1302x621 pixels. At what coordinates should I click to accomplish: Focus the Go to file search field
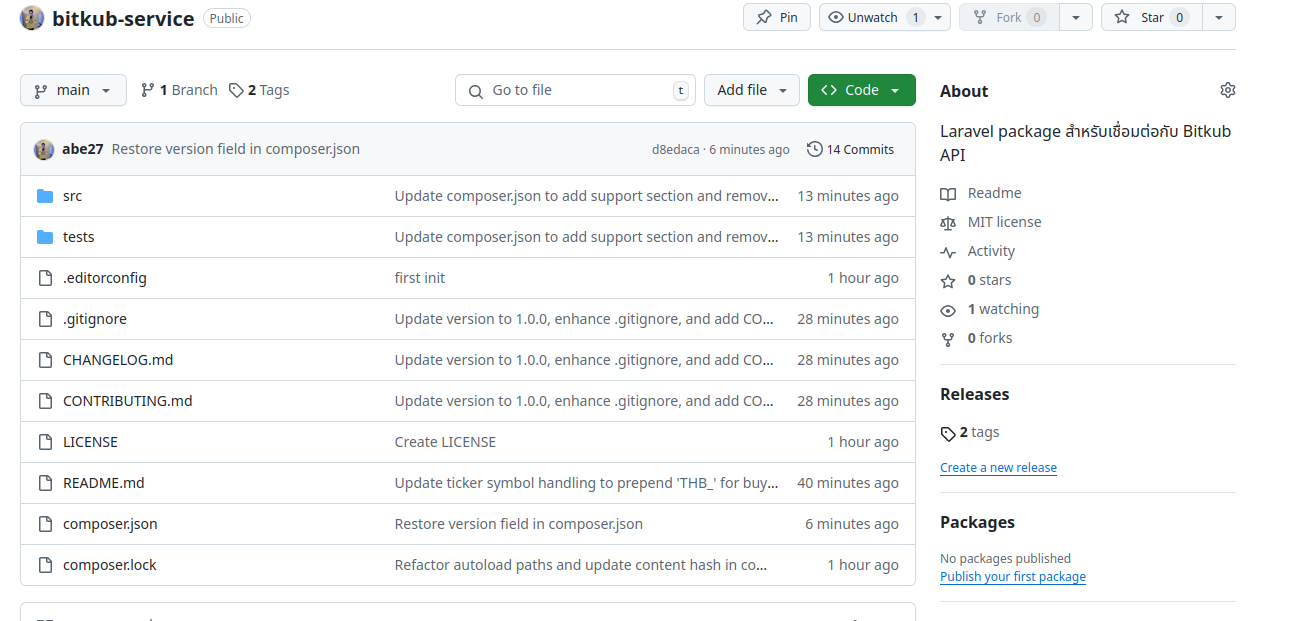point(575,90)
